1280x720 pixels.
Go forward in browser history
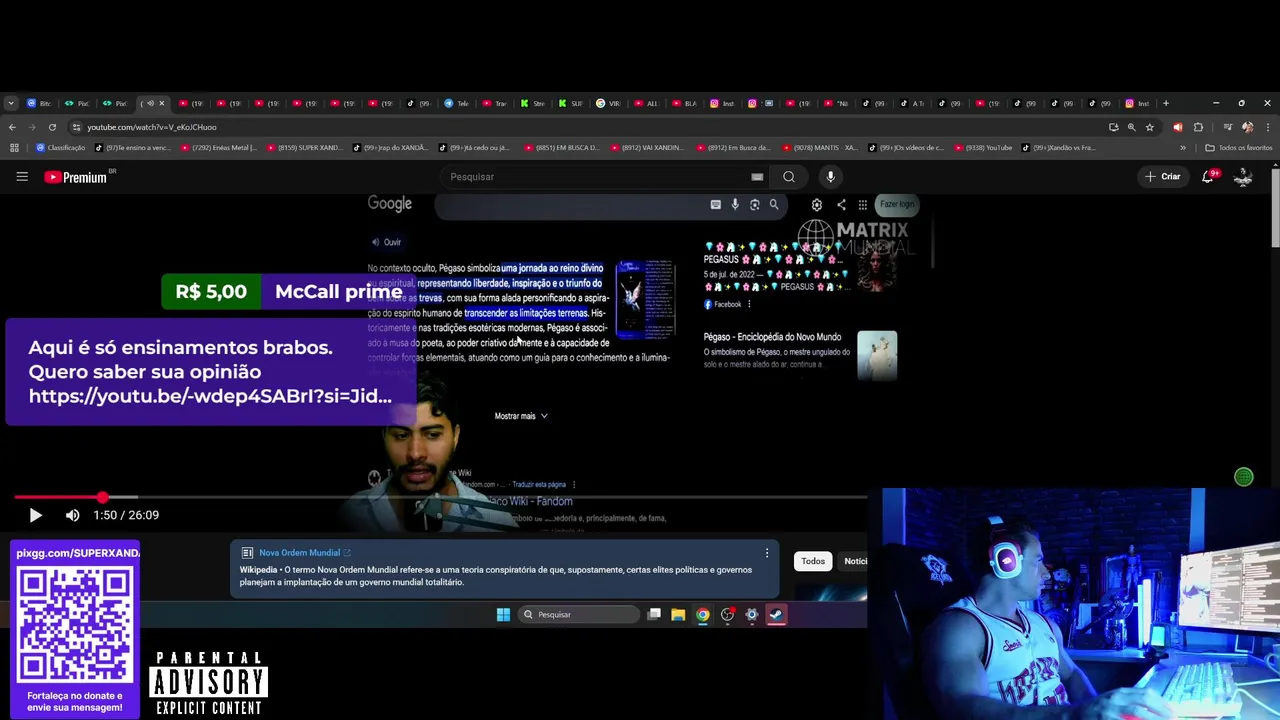tap(31, 127)
